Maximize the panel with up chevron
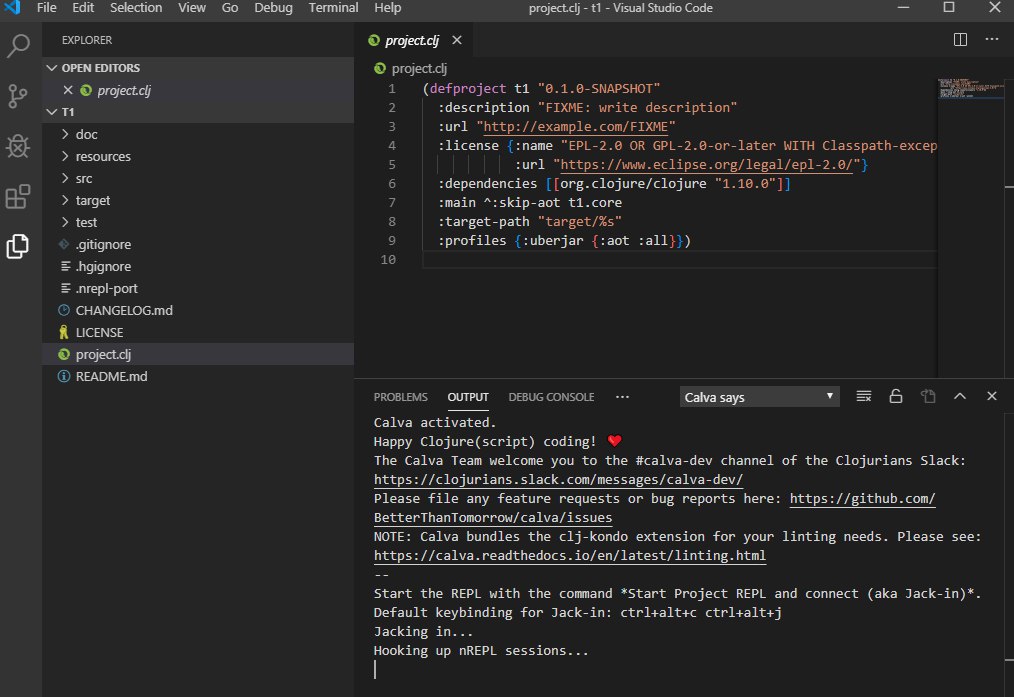 [x=960, y=396]
